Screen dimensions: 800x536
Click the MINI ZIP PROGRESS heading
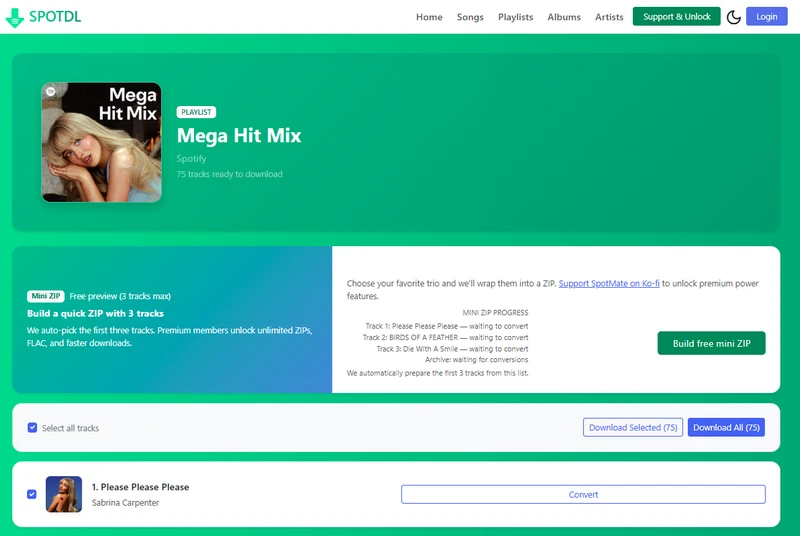[495, 313]
